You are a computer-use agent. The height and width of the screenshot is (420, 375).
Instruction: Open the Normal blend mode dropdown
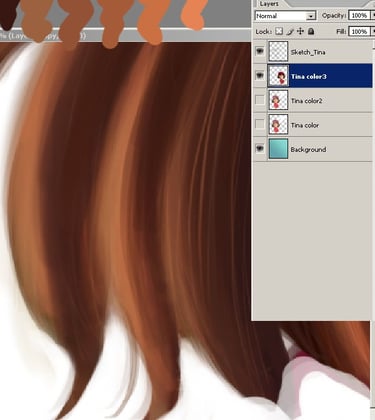coord(285,16)
